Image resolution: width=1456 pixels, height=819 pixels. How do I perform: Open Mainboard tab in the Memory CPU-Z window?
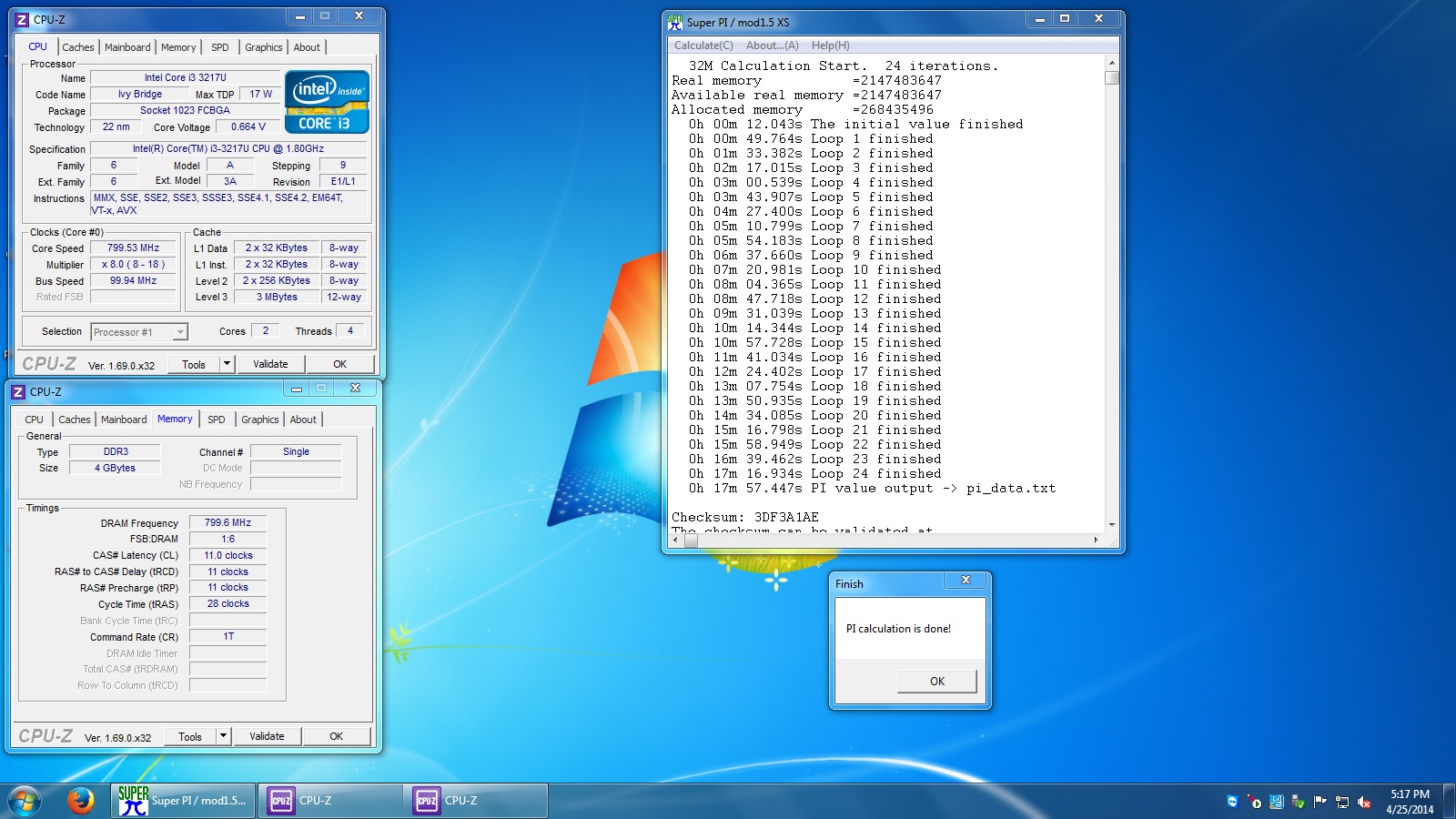pyautogui.click(x=124, y=420)
